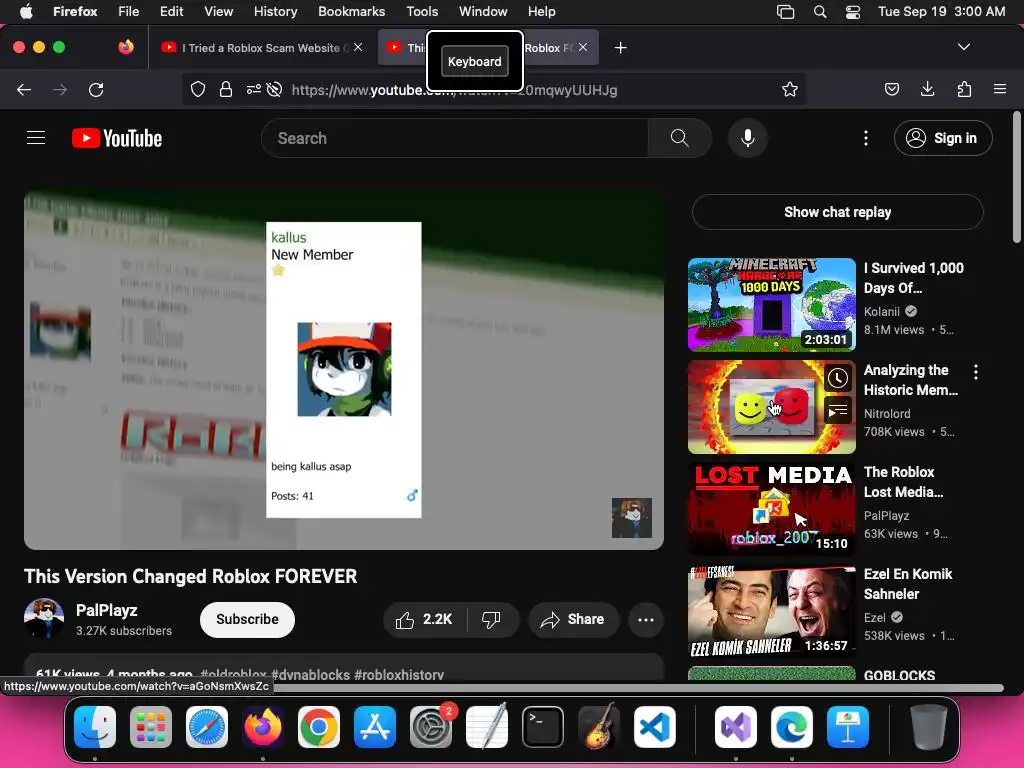This screenshot has height=768, width=1024.
Task: Open the YouTube hamburger guide menu
Action: click(36, 138)
